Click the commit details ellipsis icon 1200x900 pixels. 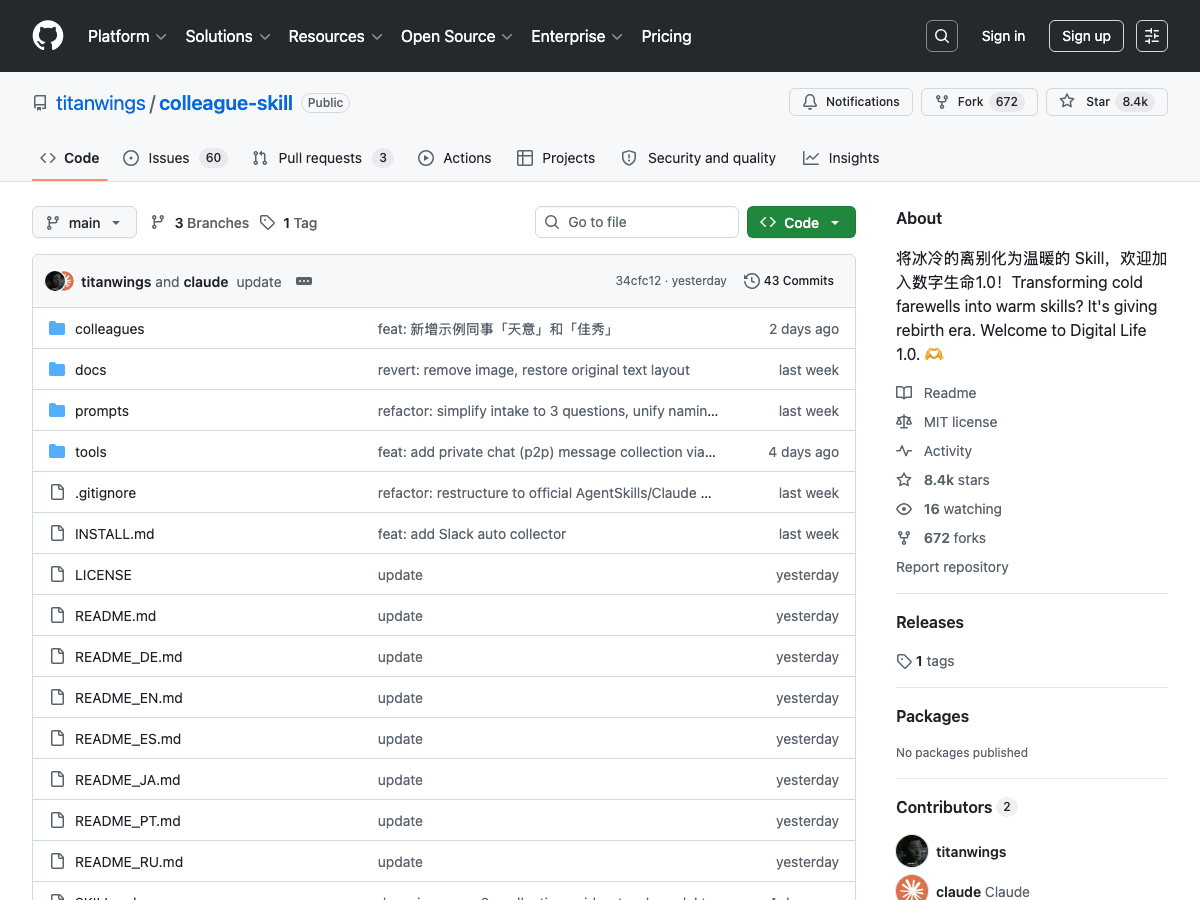click(304, 281)
